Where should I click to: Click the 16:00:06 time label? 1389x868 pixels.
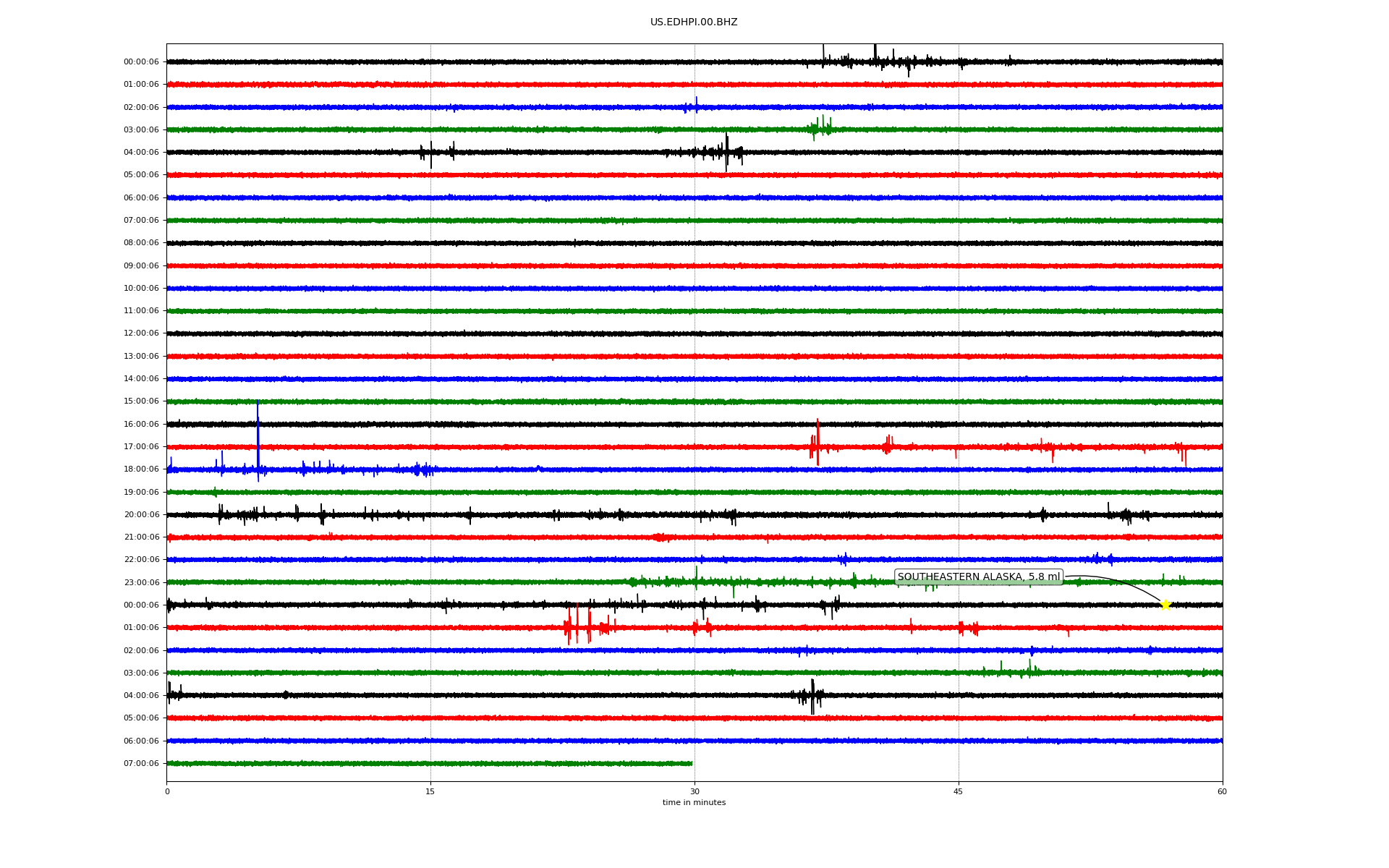pyautogui.click(x=141, y=424)
